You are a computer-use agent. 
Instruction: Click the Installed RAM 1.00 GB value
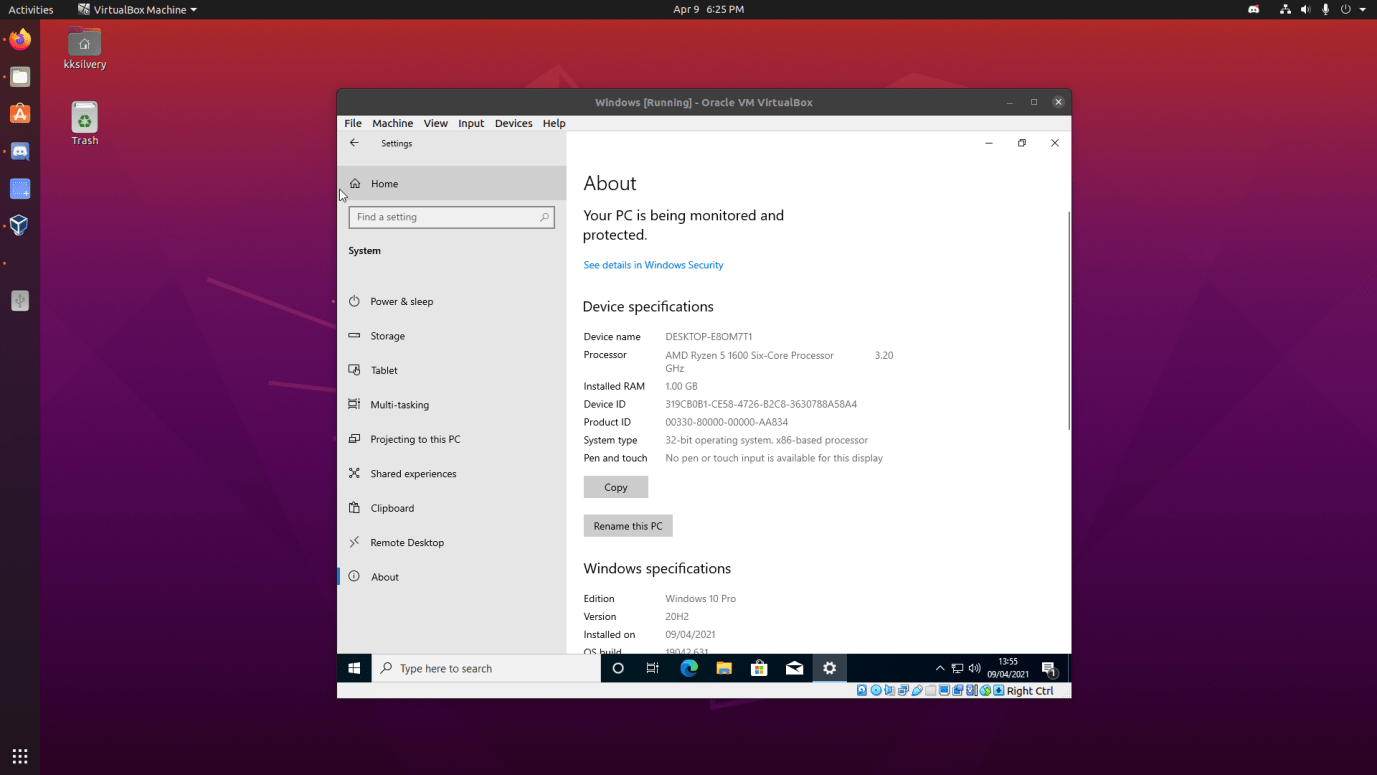(681, 386)
